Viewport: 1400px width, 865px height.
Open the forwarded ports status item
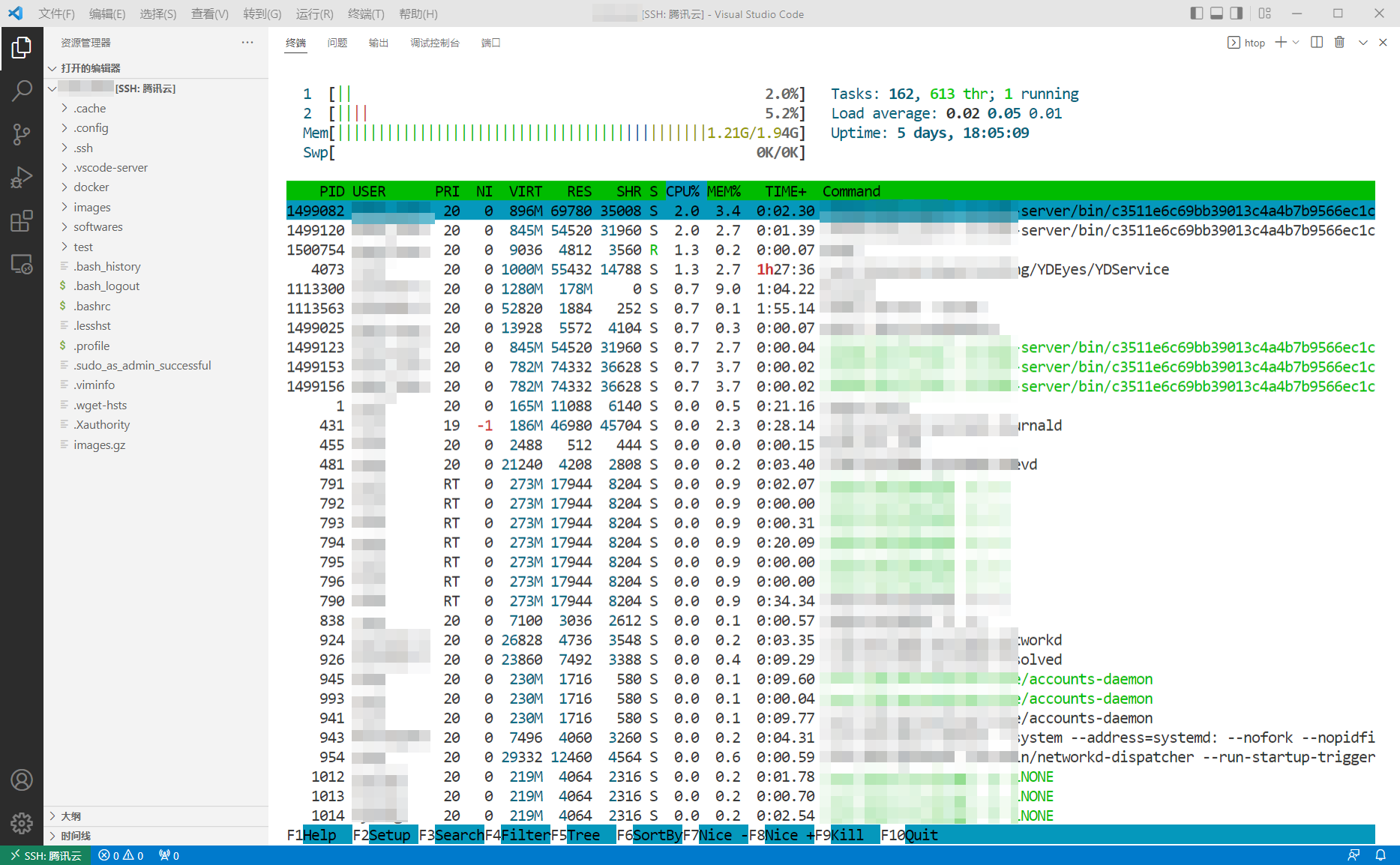pyautogui.click(x=169, y=855)
